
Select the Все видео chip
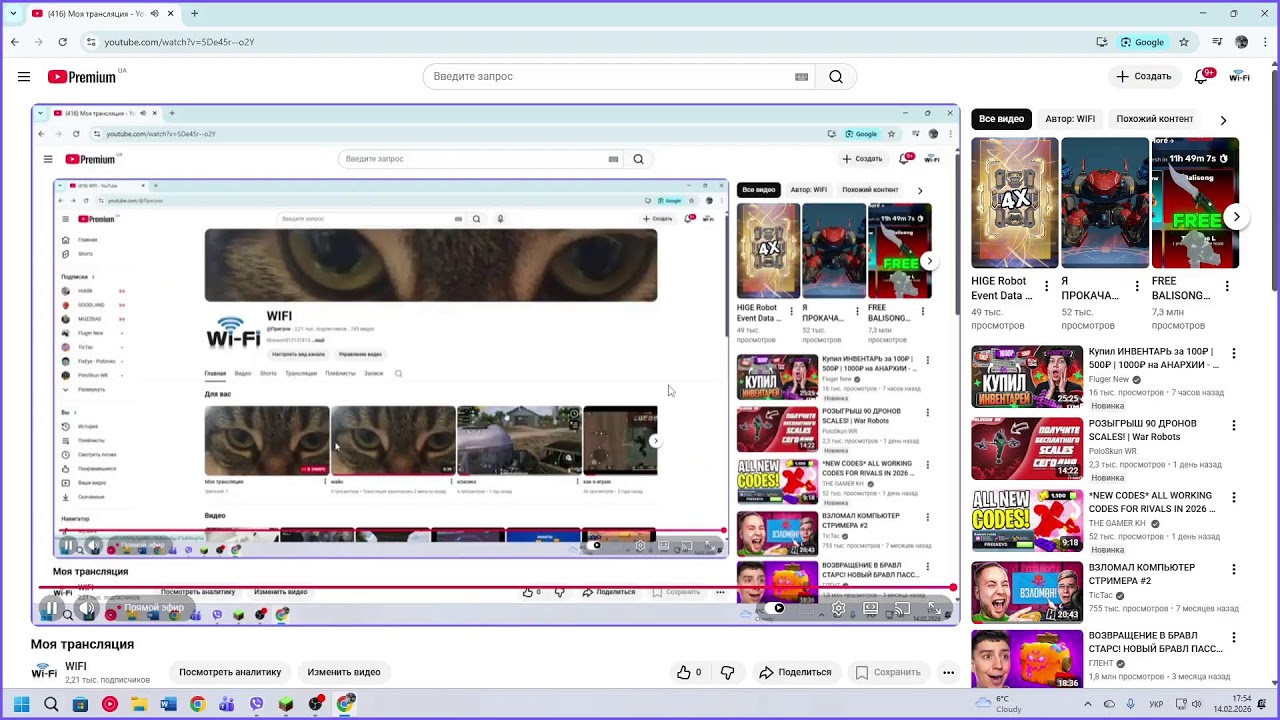tap(1001, 119)
